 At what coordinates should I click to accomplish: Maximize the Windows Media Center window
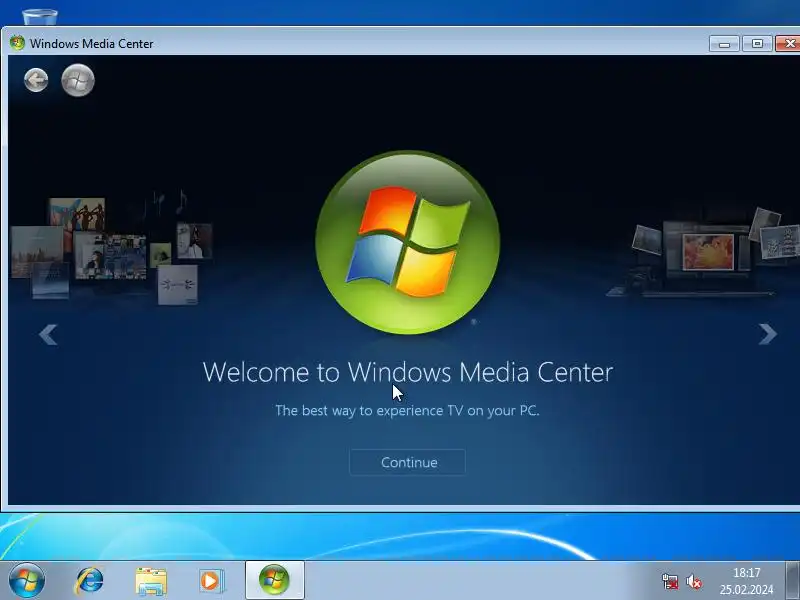(757, 44)
